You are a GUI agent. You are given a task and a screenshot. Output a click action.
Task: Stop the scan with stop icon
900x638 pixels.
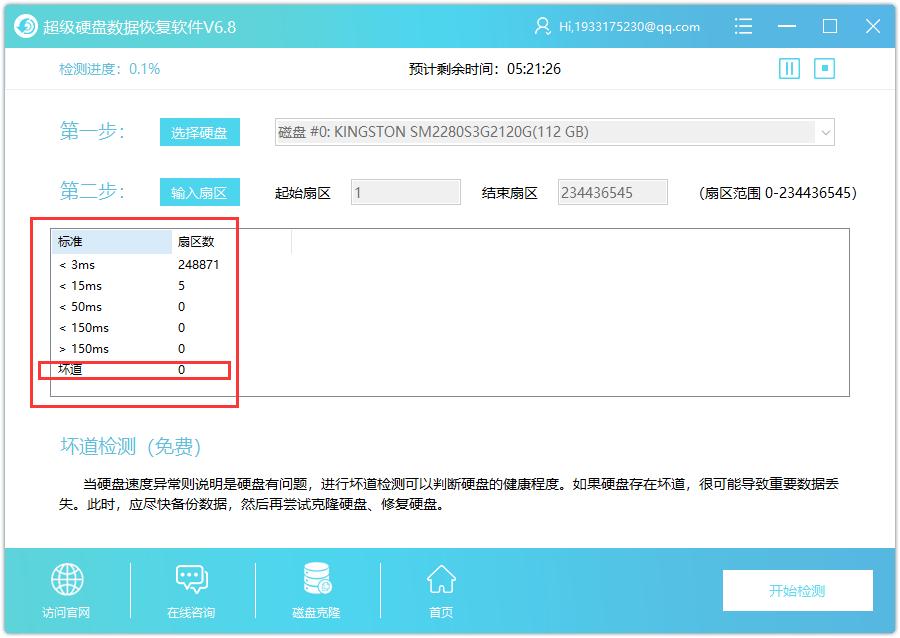click(824, 68)
